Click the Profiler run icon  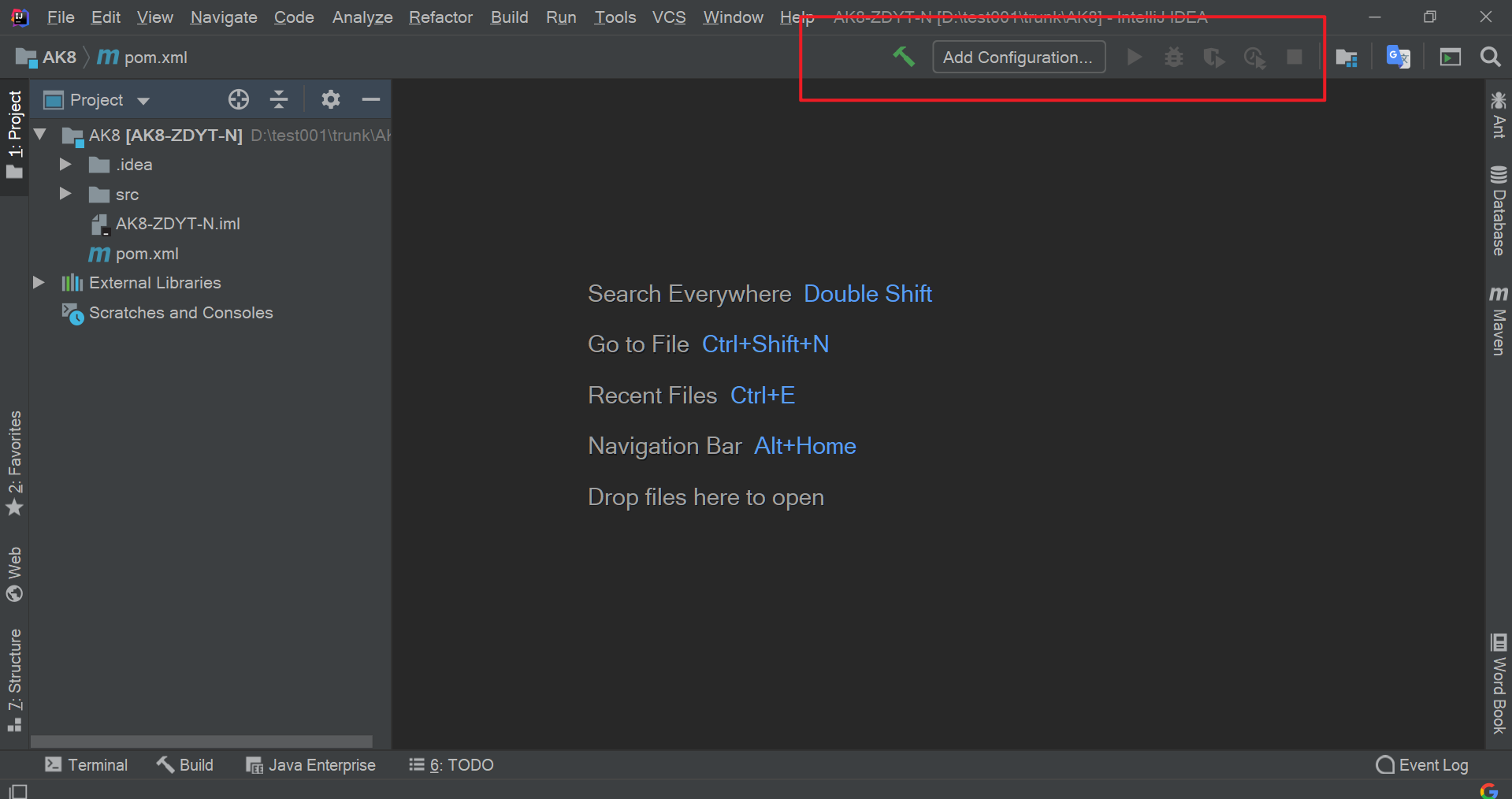tap(1254, 58)
